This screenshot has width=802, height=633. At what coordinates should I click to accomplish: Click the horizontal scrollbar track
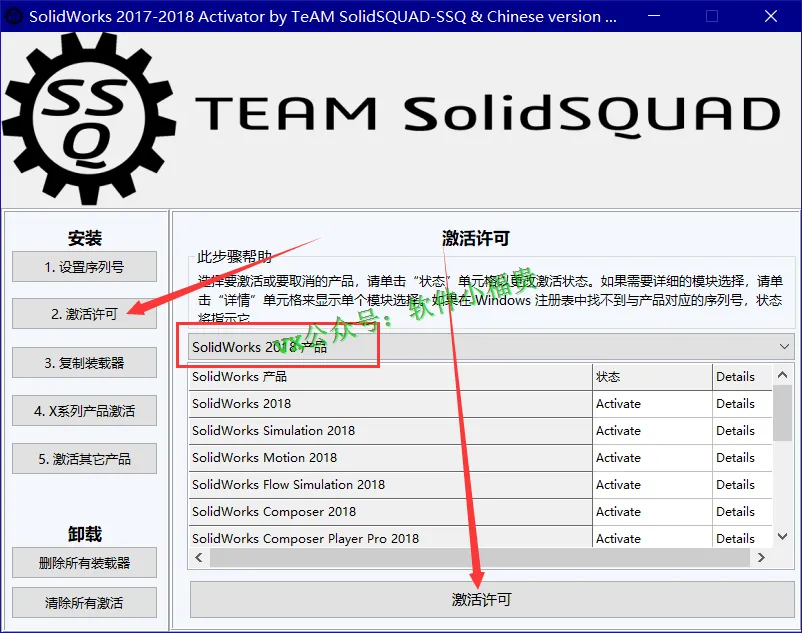pos(480,557)
